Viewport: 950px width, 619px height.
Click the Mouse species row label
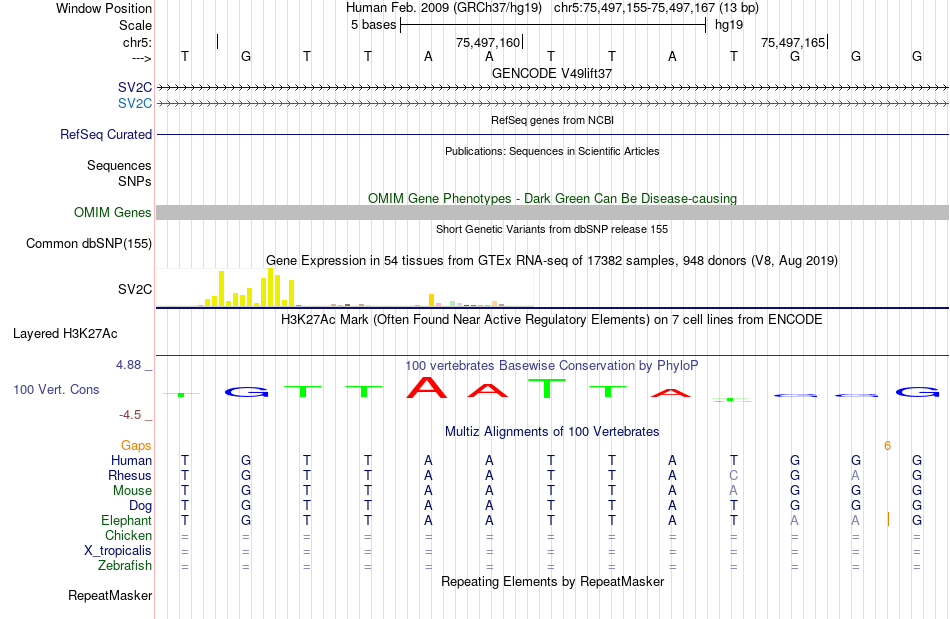tap(132, 491)
